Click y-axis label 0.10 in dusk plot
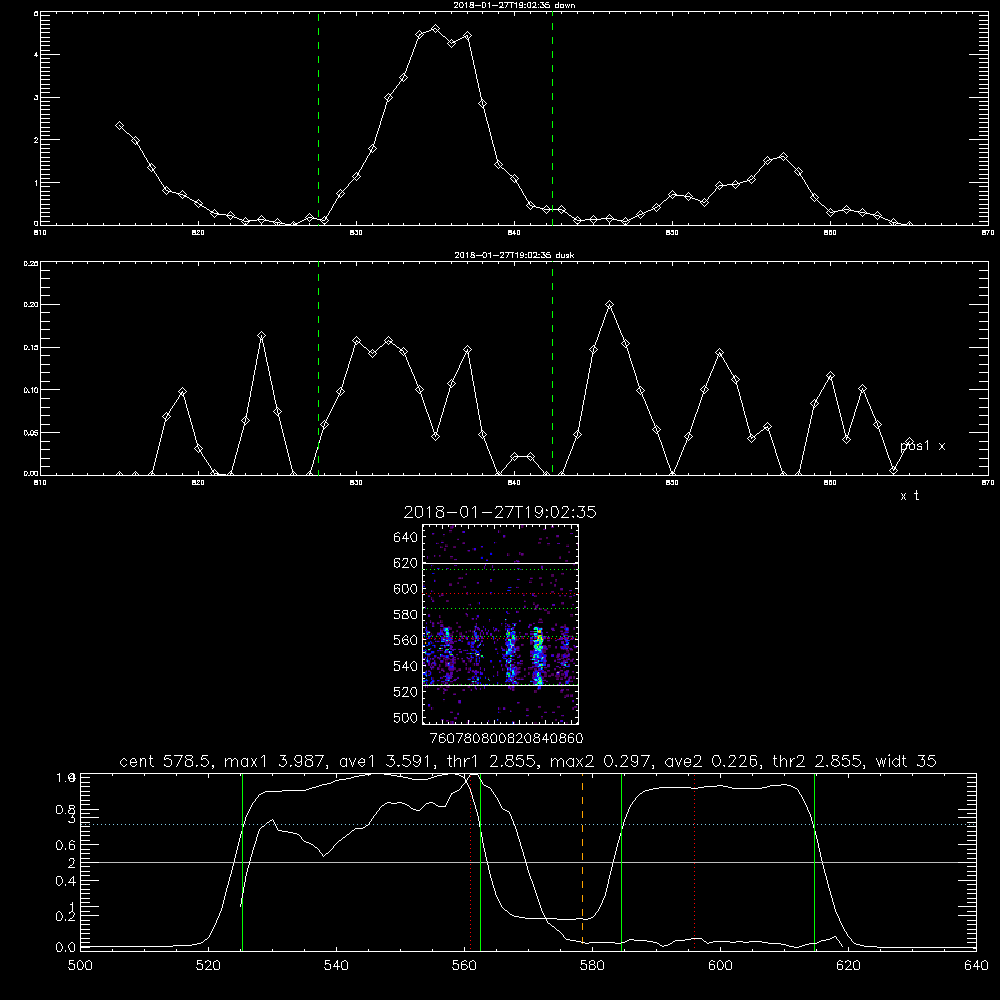Screen dimensions: 1000x1000 pos(31,390)
